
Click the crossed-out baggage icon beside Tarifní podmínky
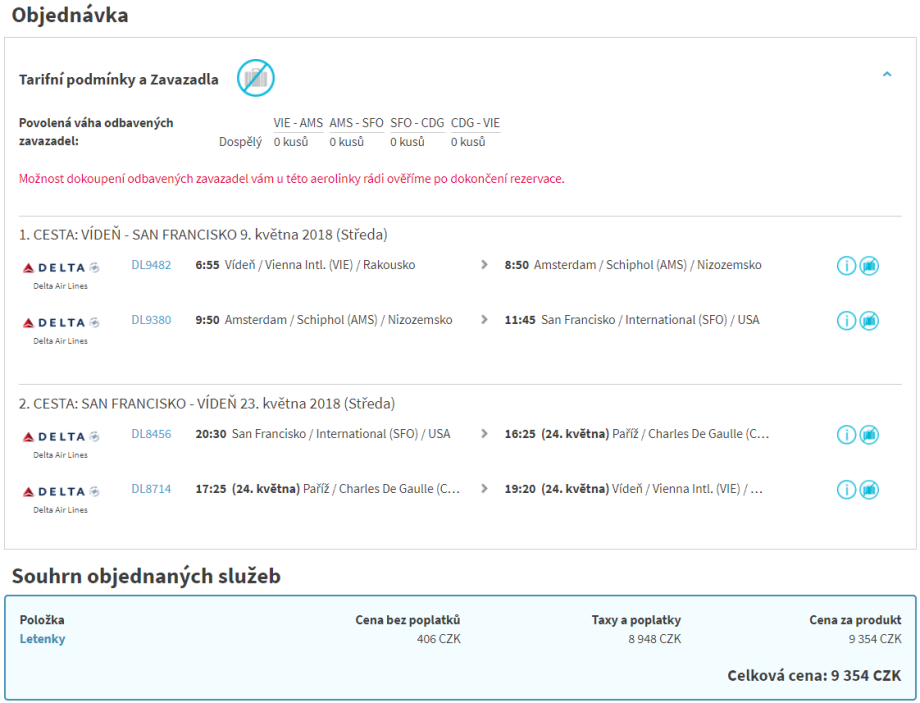pos(255,78)
